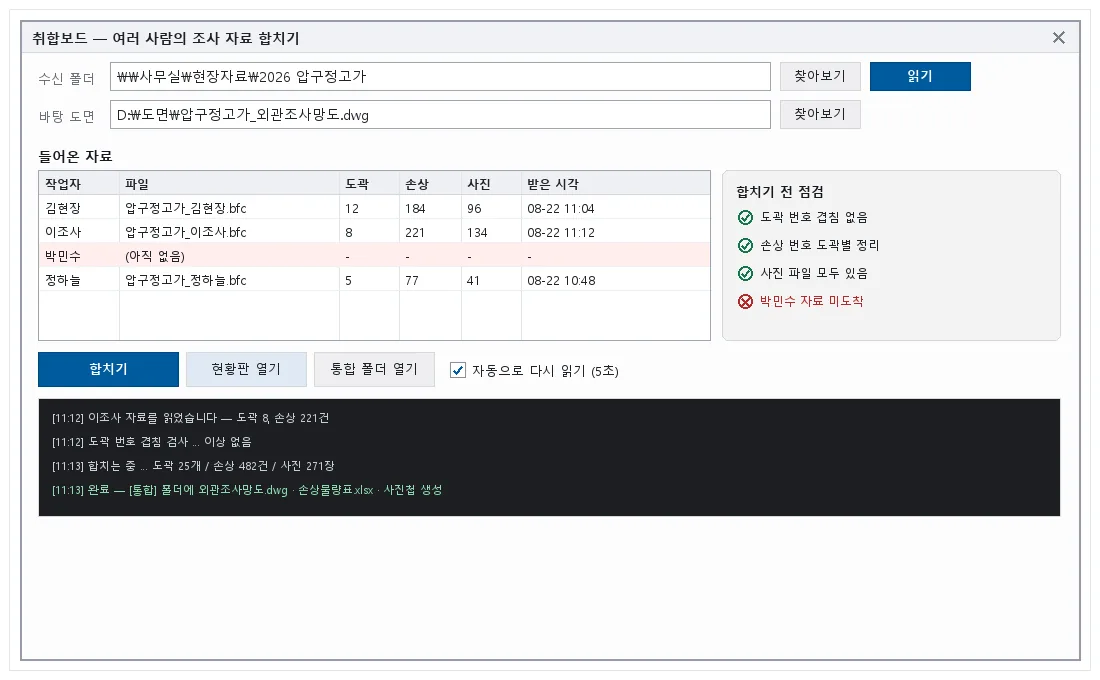The height and width of the screenshot is (680, 1100).
Task: Click log line 도곽 번호 겹침 검사
Action: pyautogui.click(x=152, y=441)
